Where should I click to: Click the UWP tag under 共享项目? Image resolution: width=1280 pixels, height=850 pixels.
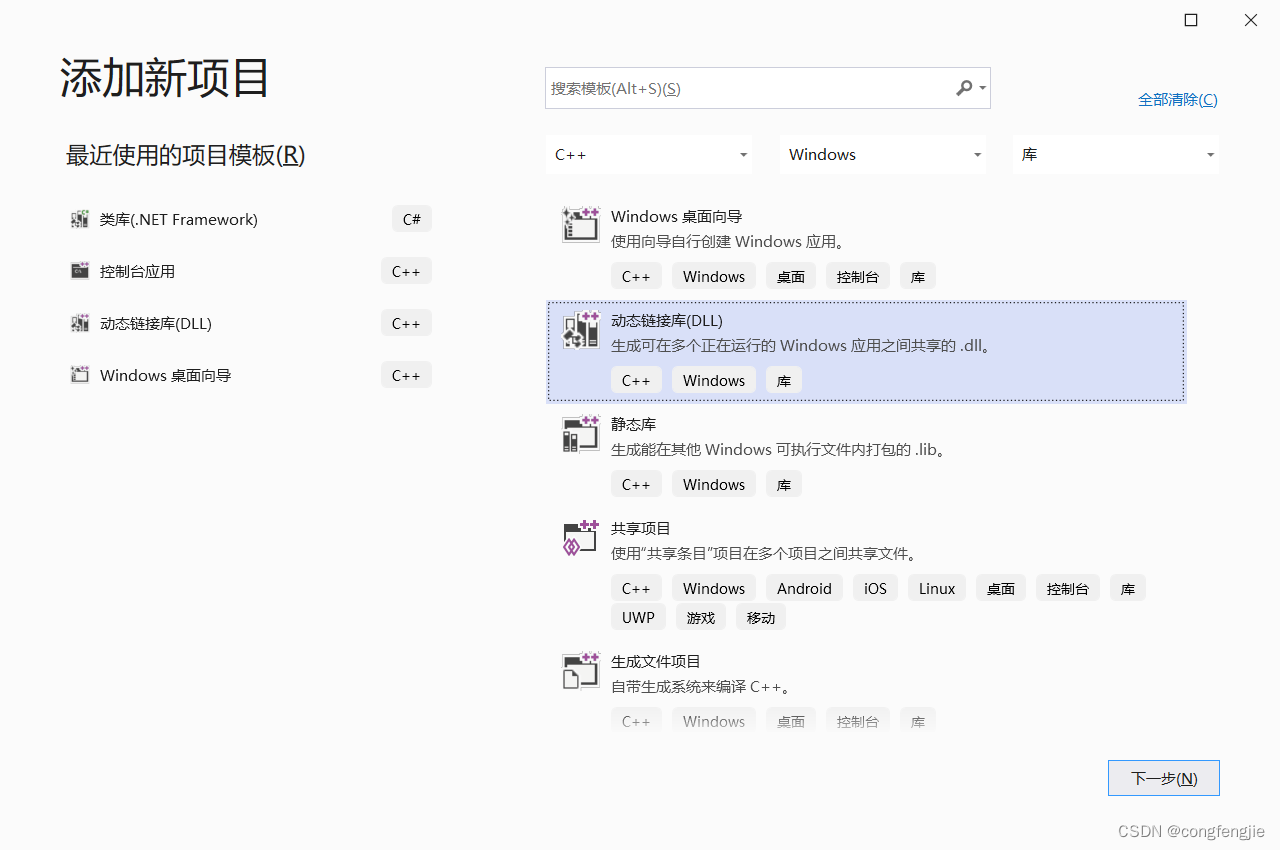click(x=638, y=617)
